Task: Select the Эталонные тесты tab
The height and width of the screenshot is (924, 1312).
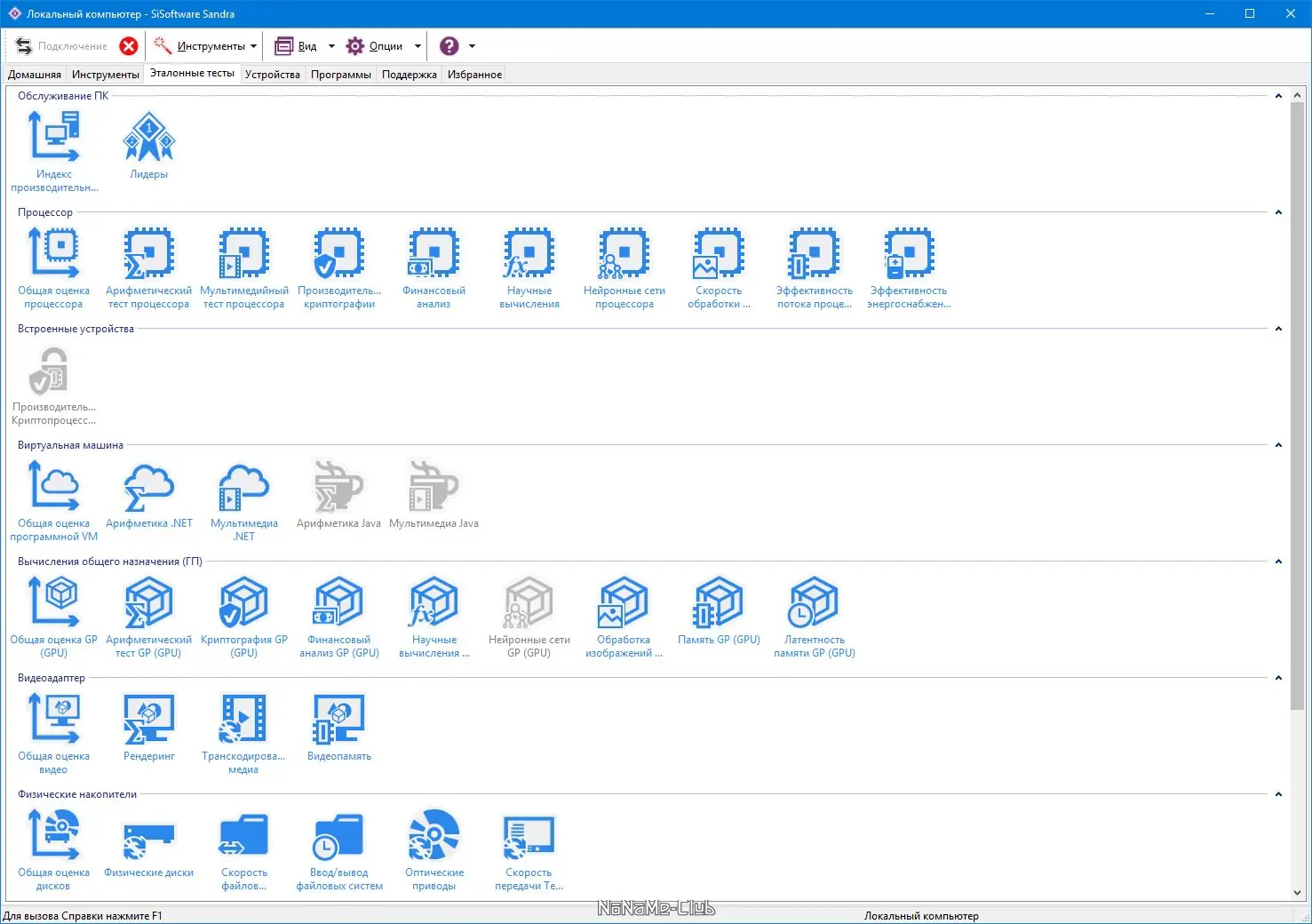Action: 193,73
